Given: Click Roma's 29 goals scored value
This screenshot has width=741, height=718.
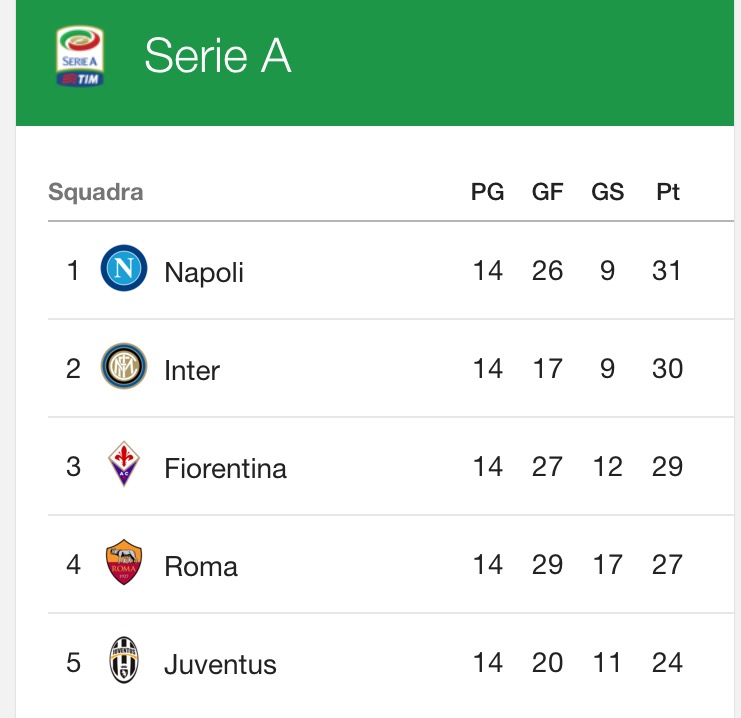Looking at the screenshot, I should pos(547,564).
